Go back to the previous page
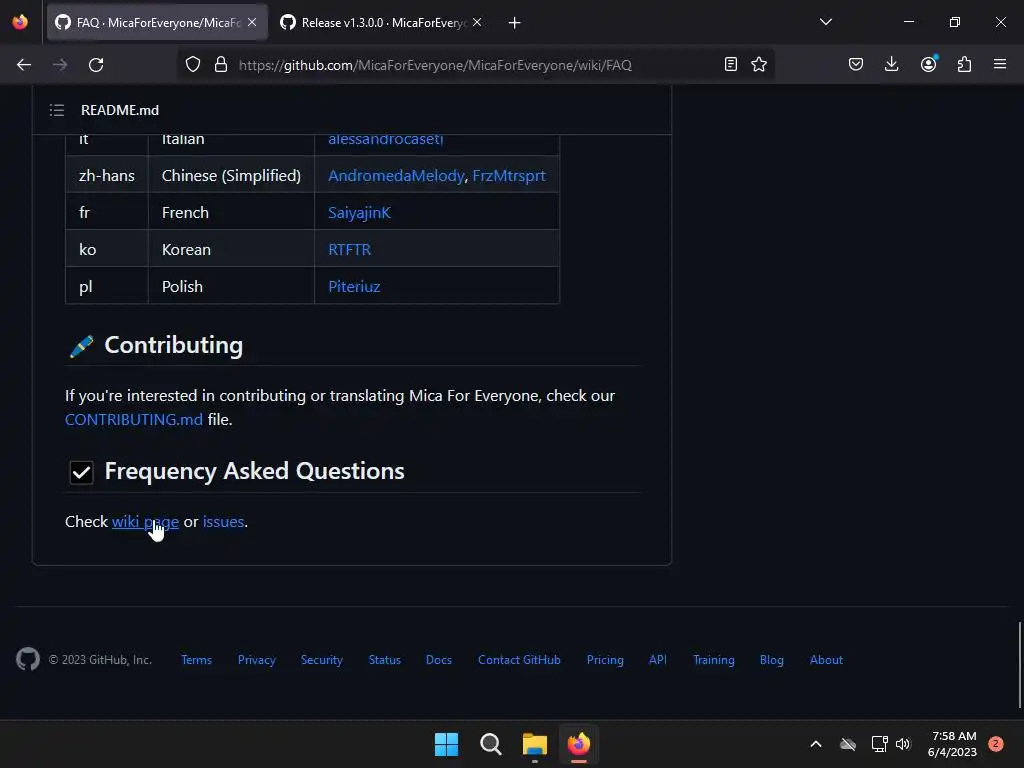Viewport: 1024px width, 768px height. coord(24,65)
